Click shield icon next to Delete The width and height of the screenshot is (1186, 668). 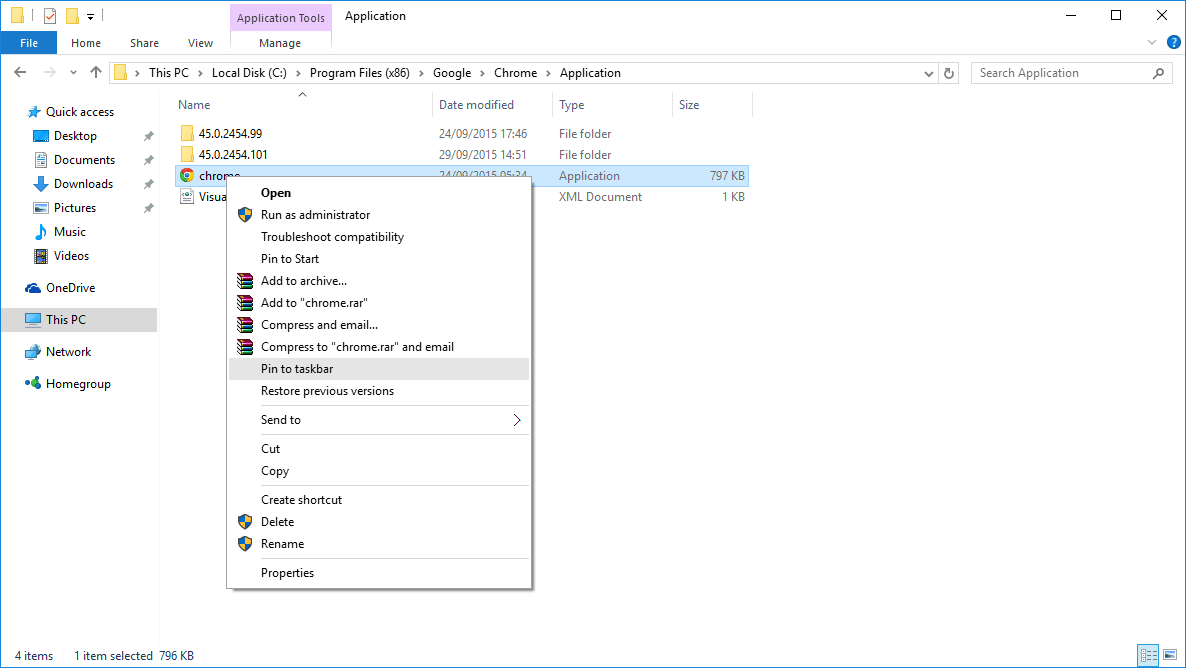tap(245, 522)
